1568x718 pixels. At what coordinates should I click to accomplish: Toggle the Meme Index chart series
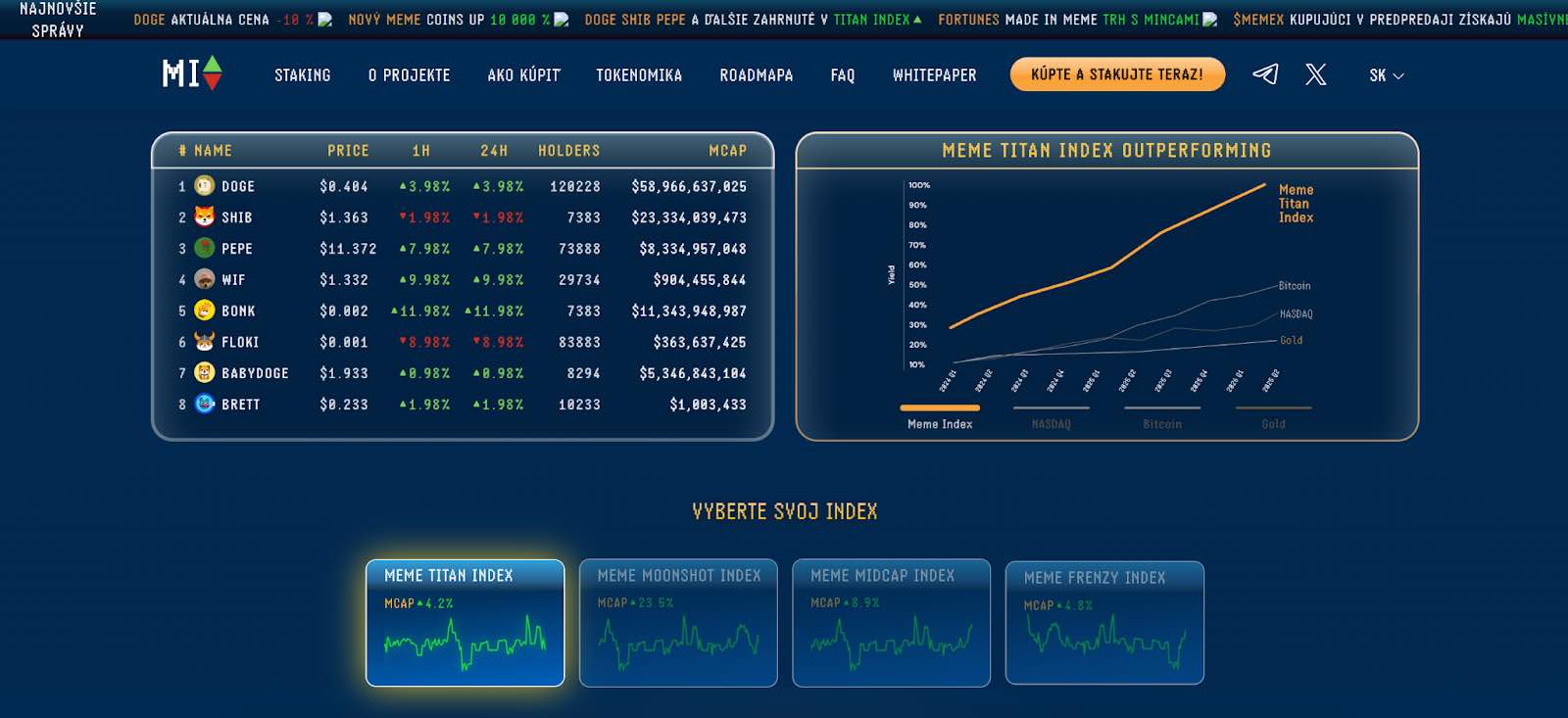click(940, 417)
